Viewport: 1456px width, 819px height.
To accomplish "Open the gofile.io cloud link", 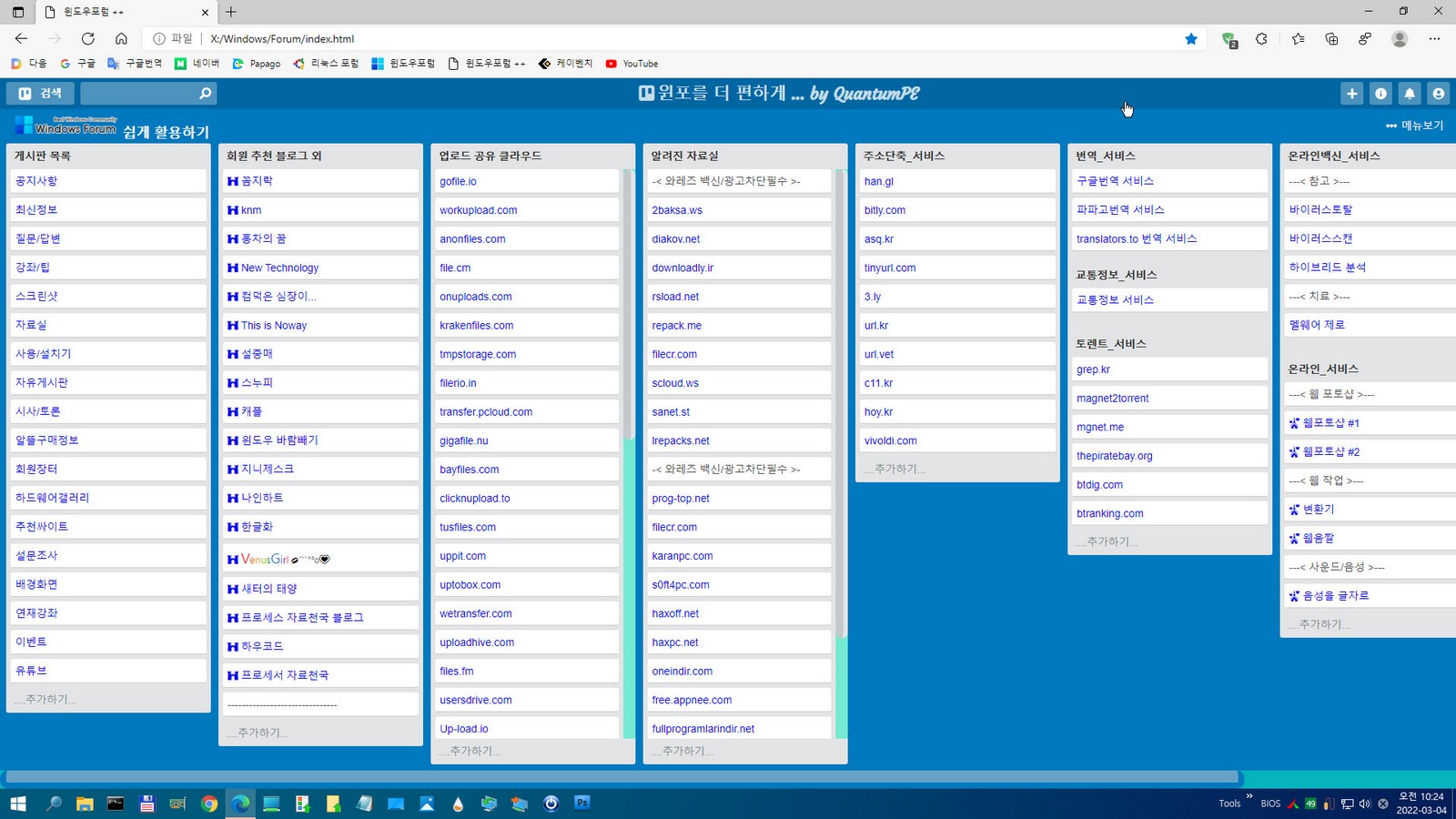I will point(528,181).
